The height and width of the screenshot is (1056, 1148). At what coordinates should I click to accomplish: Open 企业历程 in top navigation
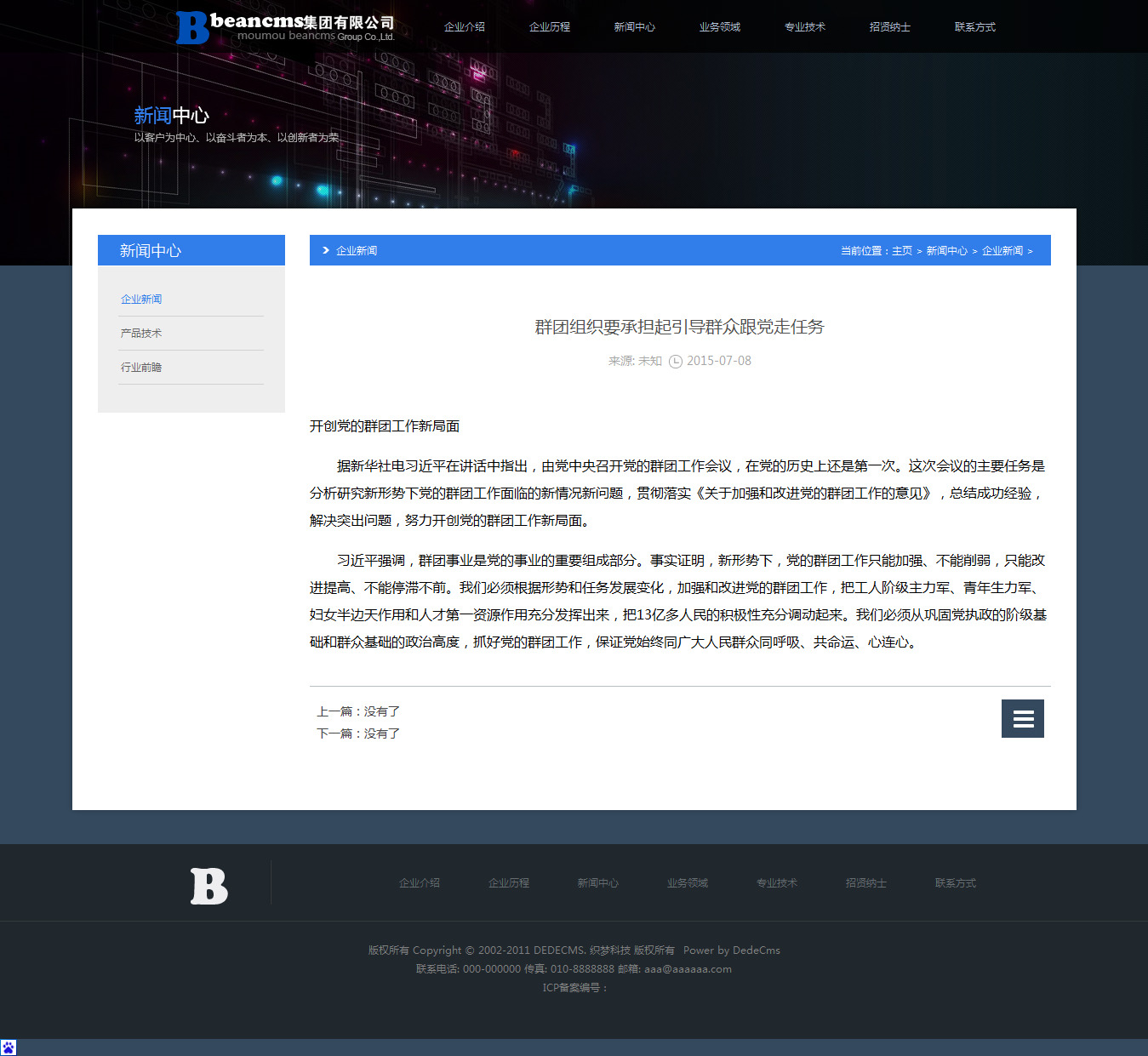click(x=550, y=27)
